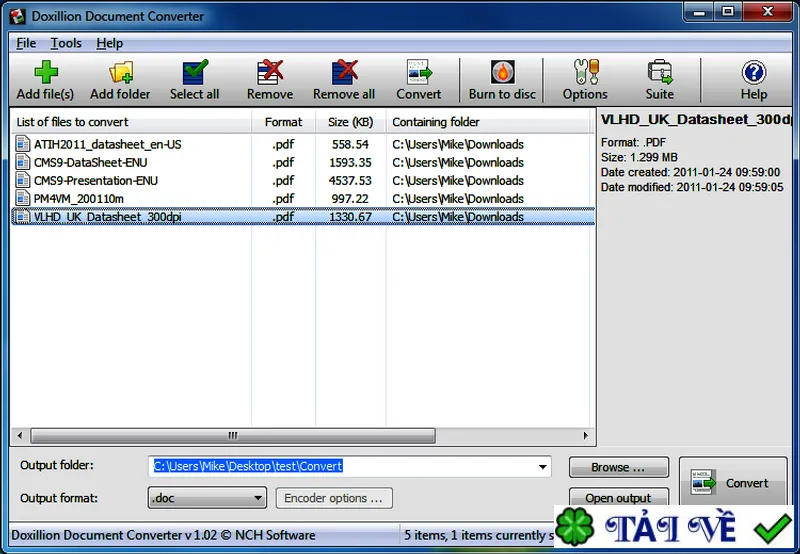Viewport: 800px width, 554px height.
Task: Click the large Convert button at bottom right
Action: 733,482
